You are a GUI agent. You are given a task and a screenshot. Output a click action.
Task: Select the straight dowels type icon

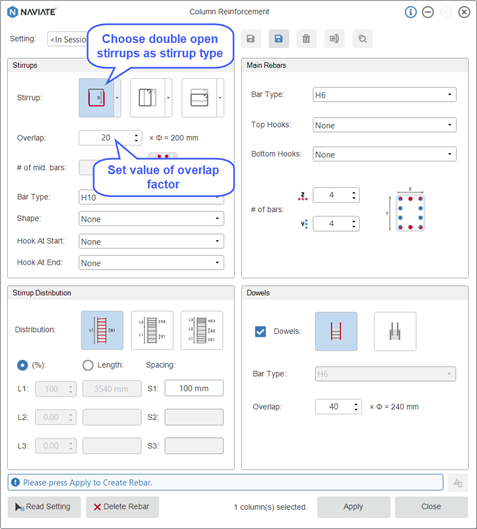pyautogui.click(x=336, y=331)
